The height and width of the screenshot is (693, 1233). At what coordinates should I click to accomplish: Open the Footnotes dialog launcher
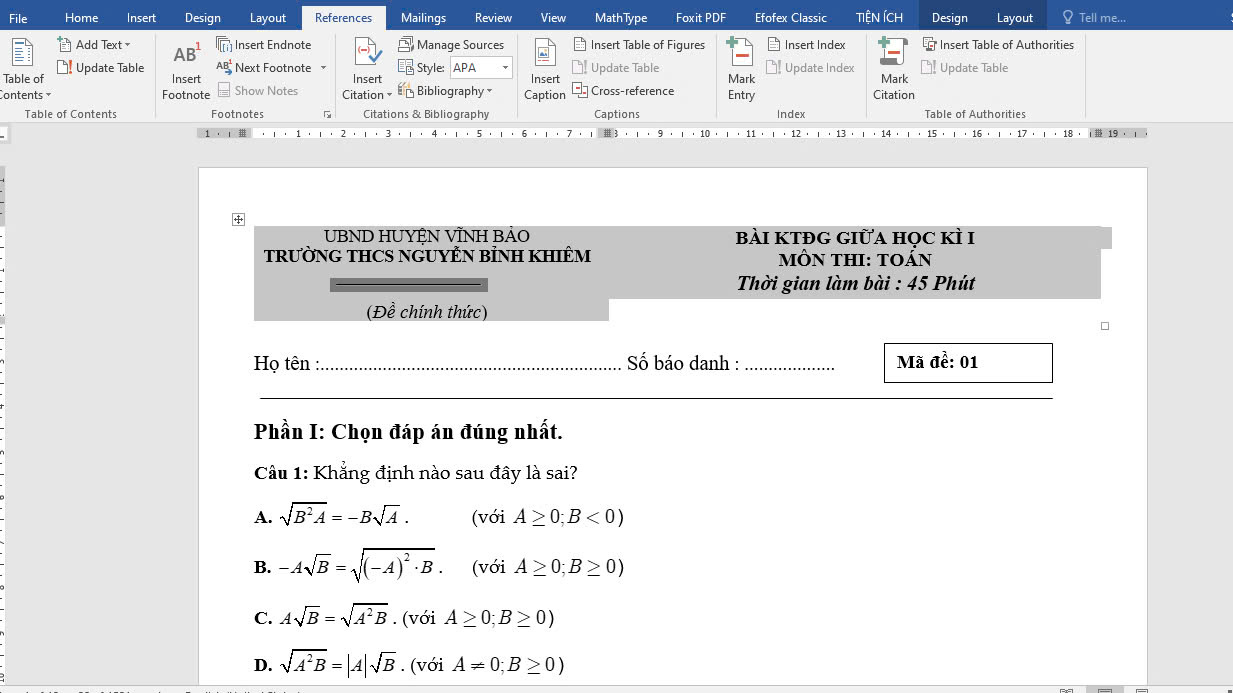pos(327,115)
